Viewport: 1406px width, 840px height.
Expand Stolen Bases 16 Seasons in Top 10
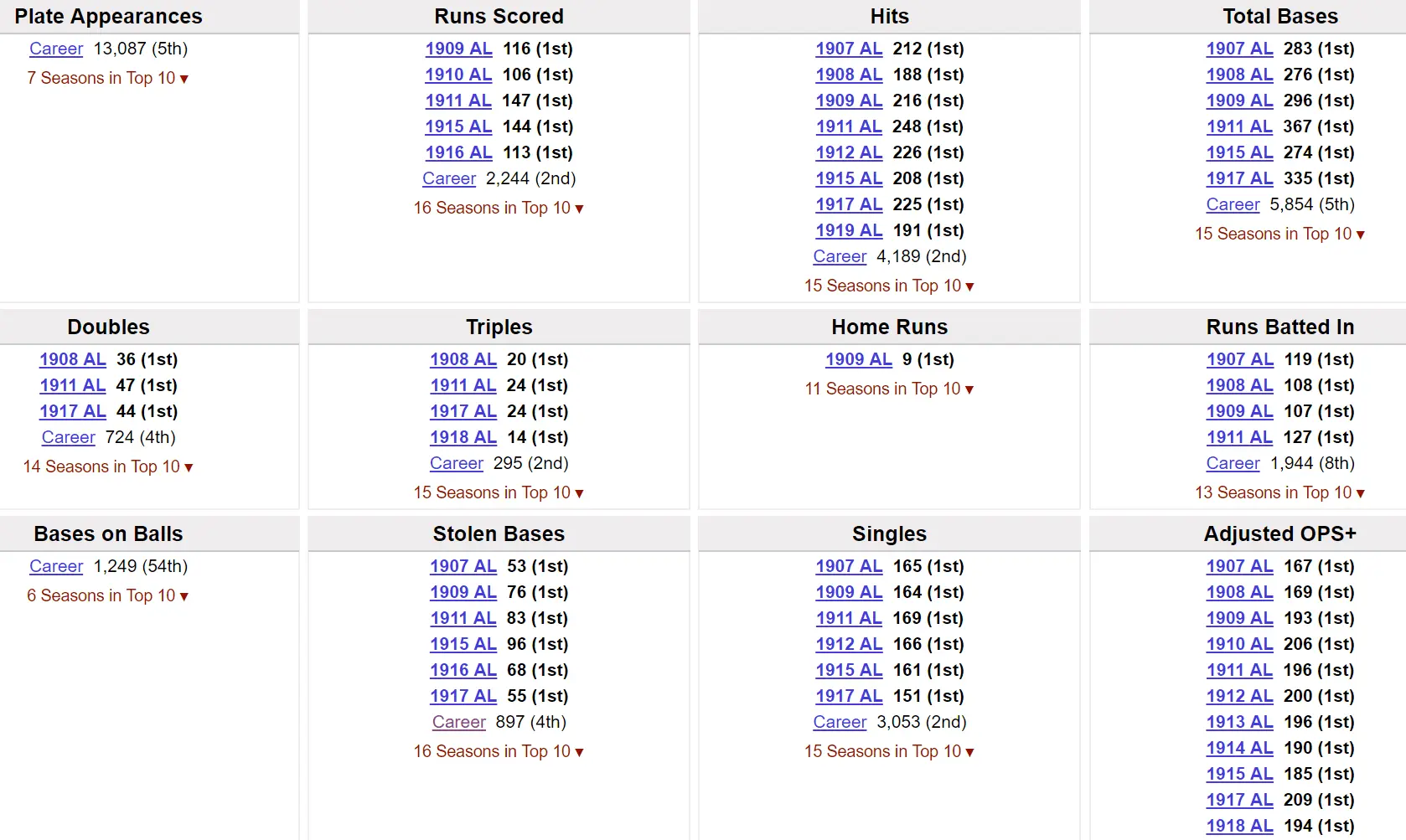(499, 751)
